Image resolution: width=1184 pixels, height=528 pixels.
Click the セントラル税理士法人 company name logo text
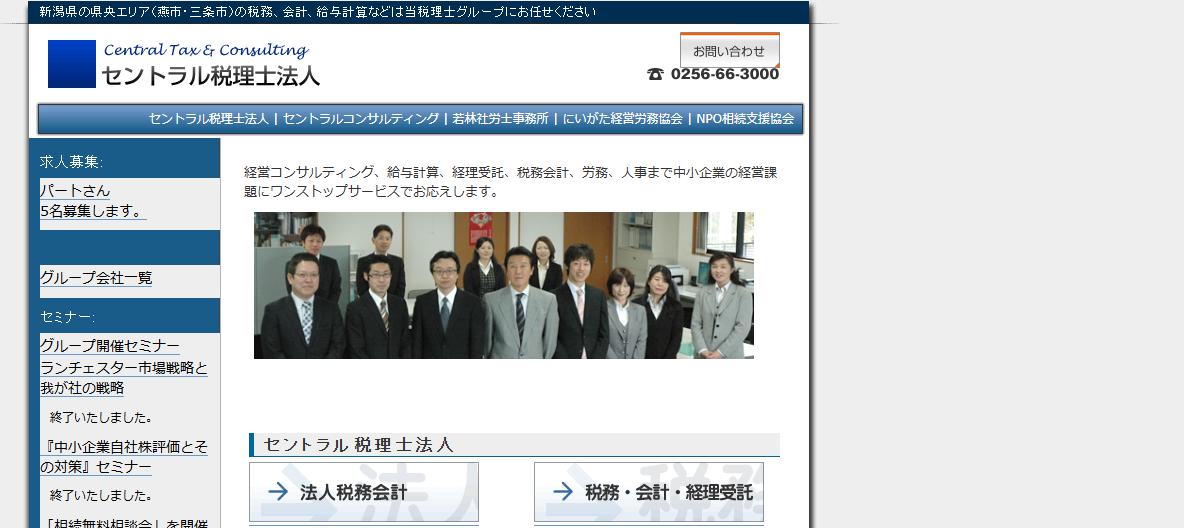(211, 76)
